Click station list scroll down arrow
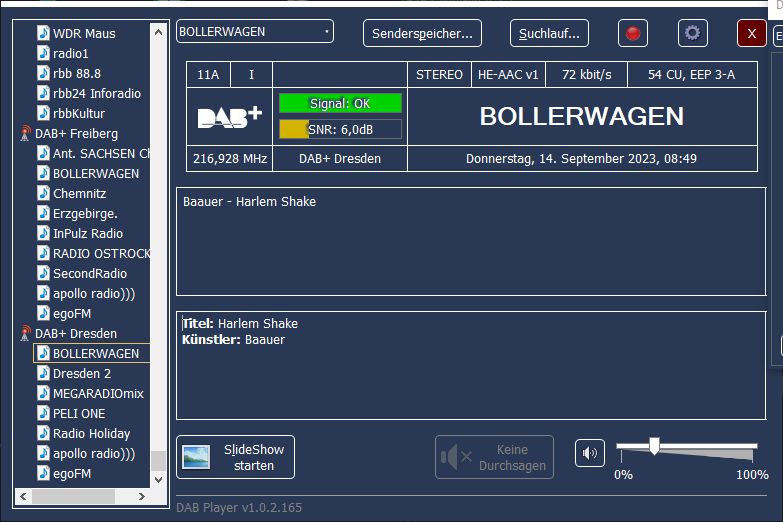 click(x=158, y=480)
